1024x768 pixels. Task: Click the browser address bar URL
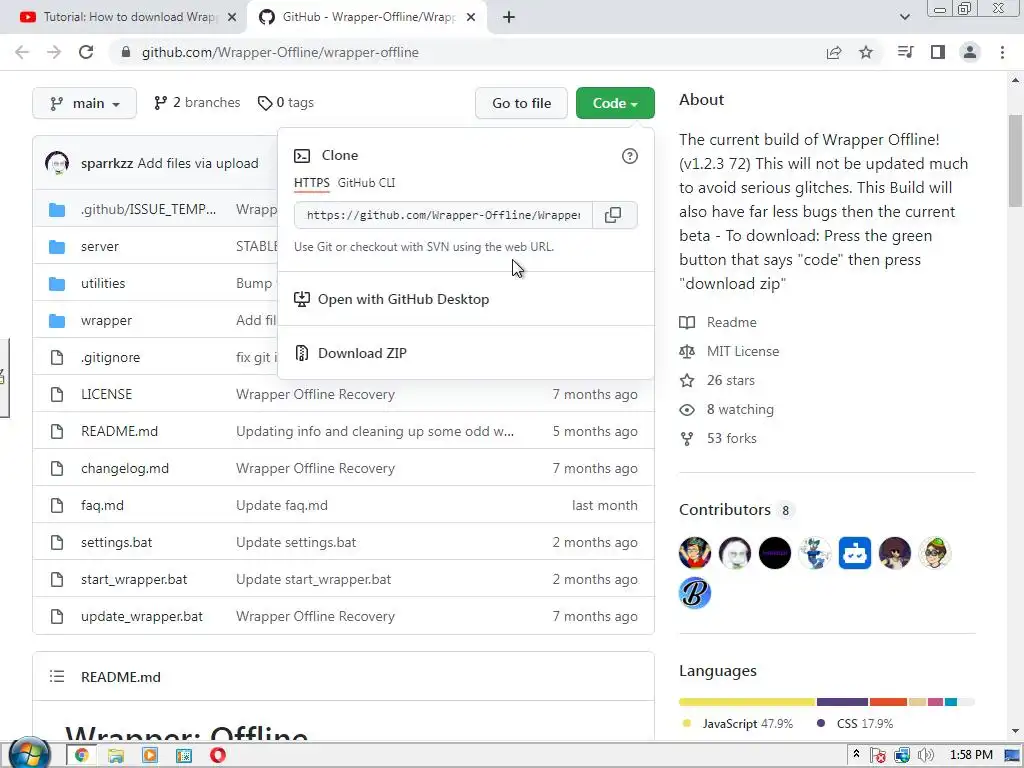(x=280, y=52)
